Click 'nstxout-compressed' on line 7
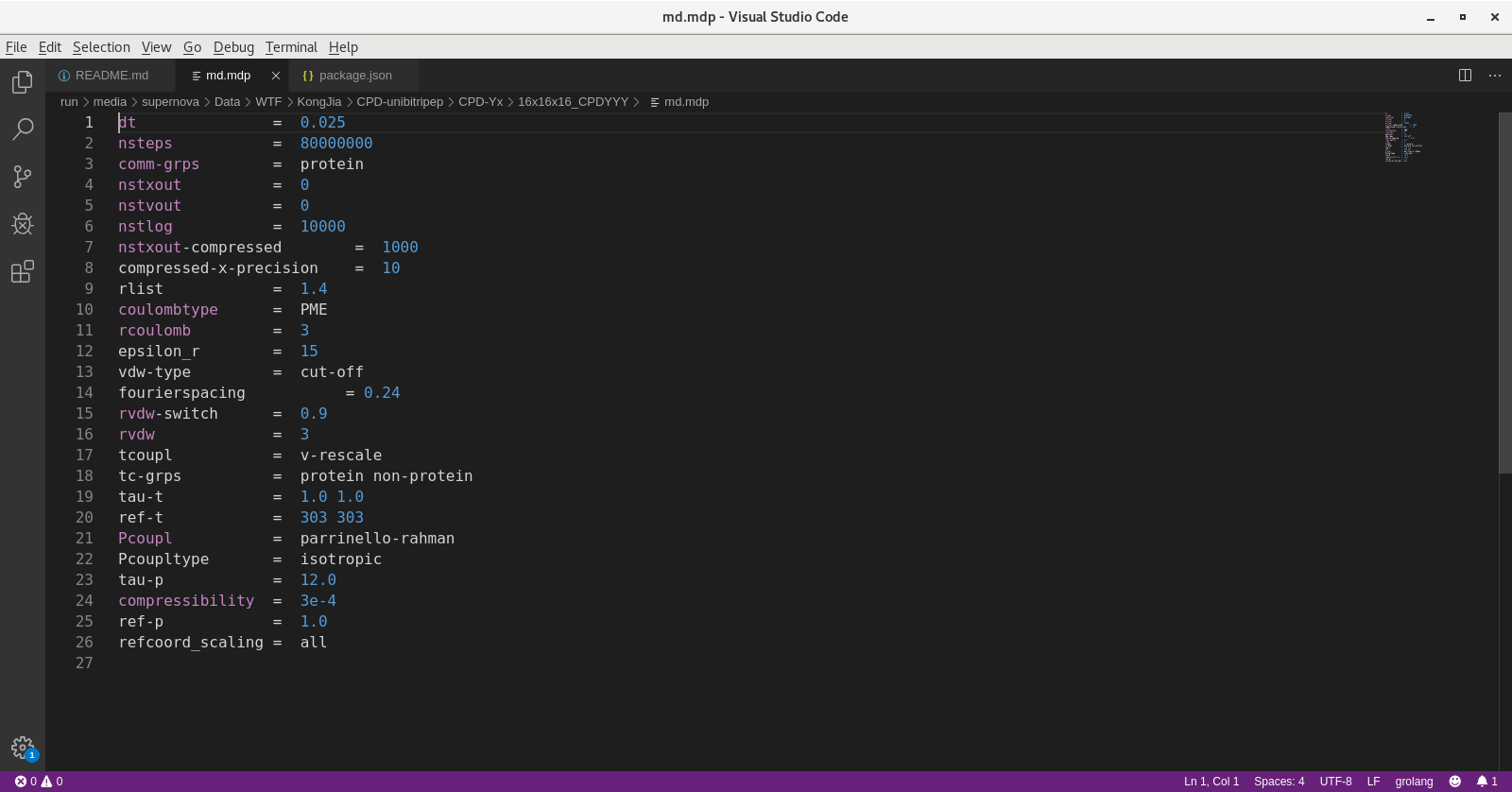The height and width of the screenshot is (792, 1512). [199, 248]
